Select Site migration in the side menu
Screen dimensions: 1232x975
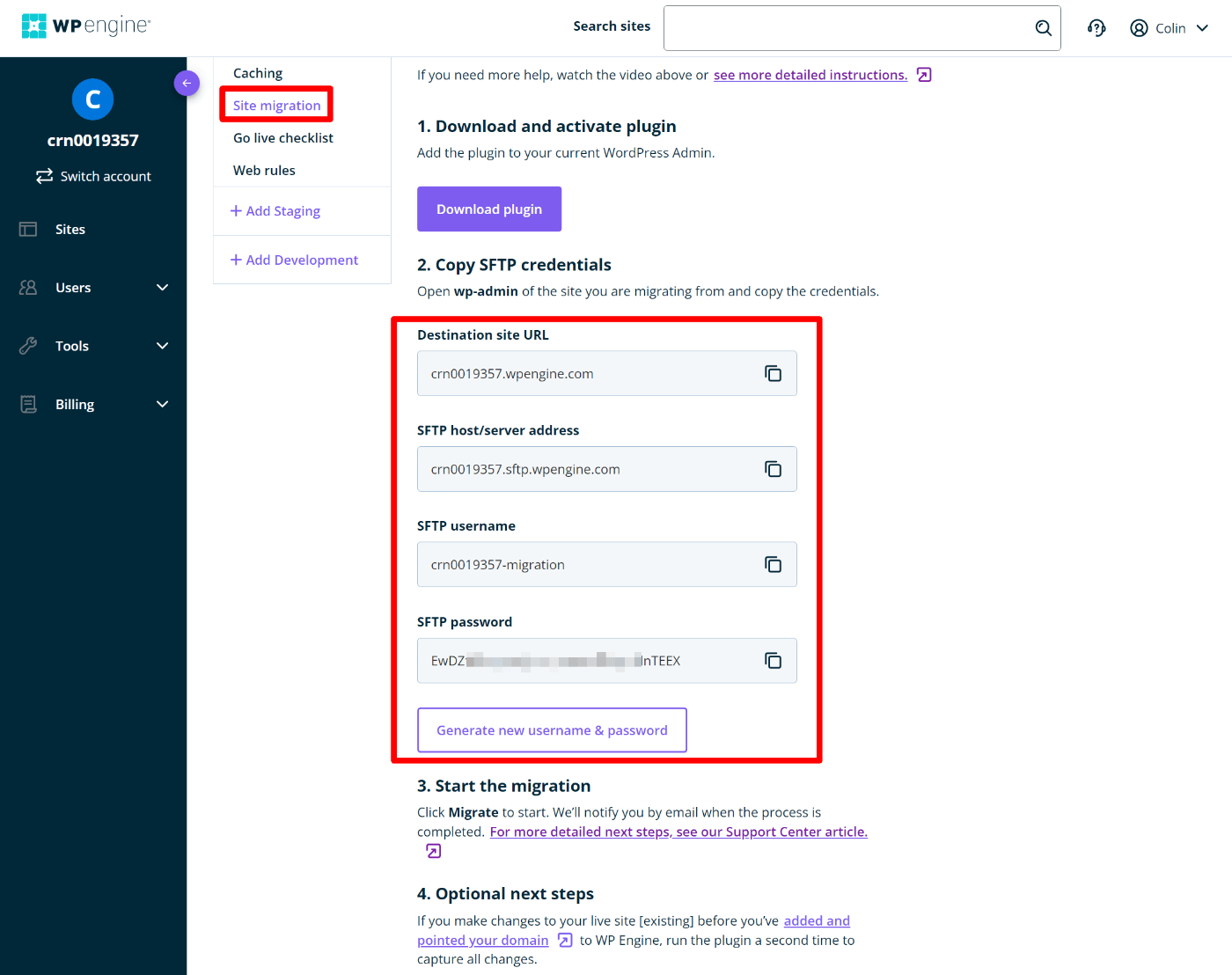point(276,106)
